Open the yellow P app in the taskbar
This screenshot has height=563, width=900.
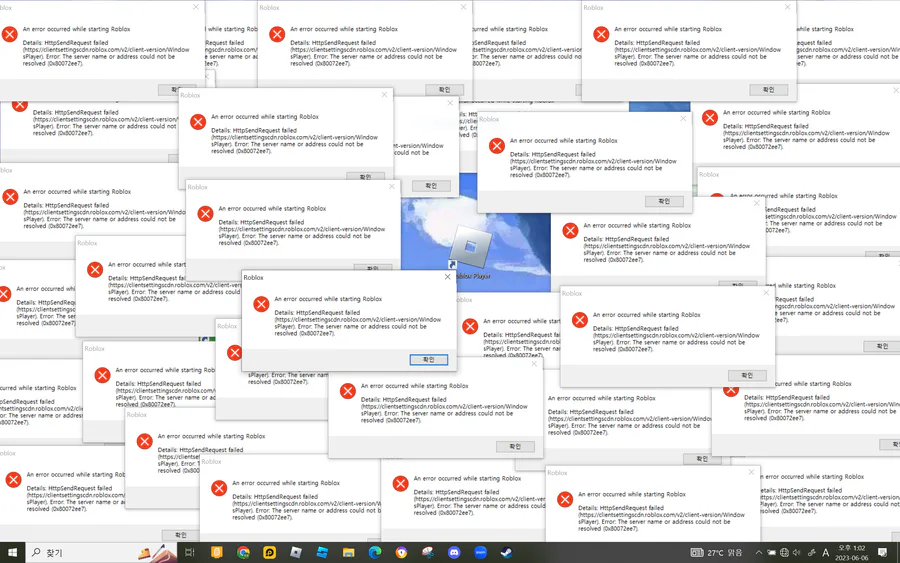pyautogui.click(x=269, y=553)
